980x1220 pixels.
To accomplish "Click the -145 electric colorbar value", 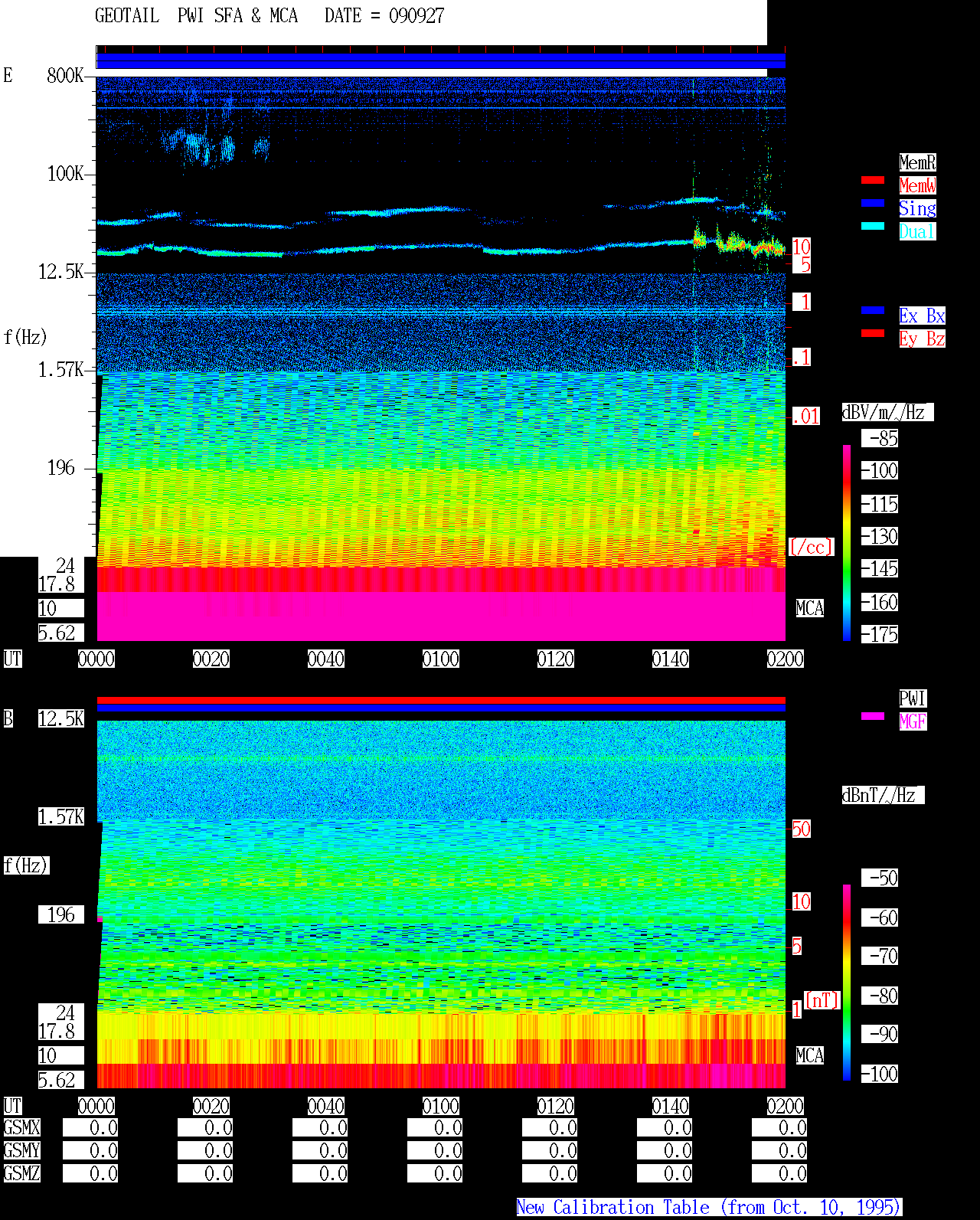I will (880, 568).
